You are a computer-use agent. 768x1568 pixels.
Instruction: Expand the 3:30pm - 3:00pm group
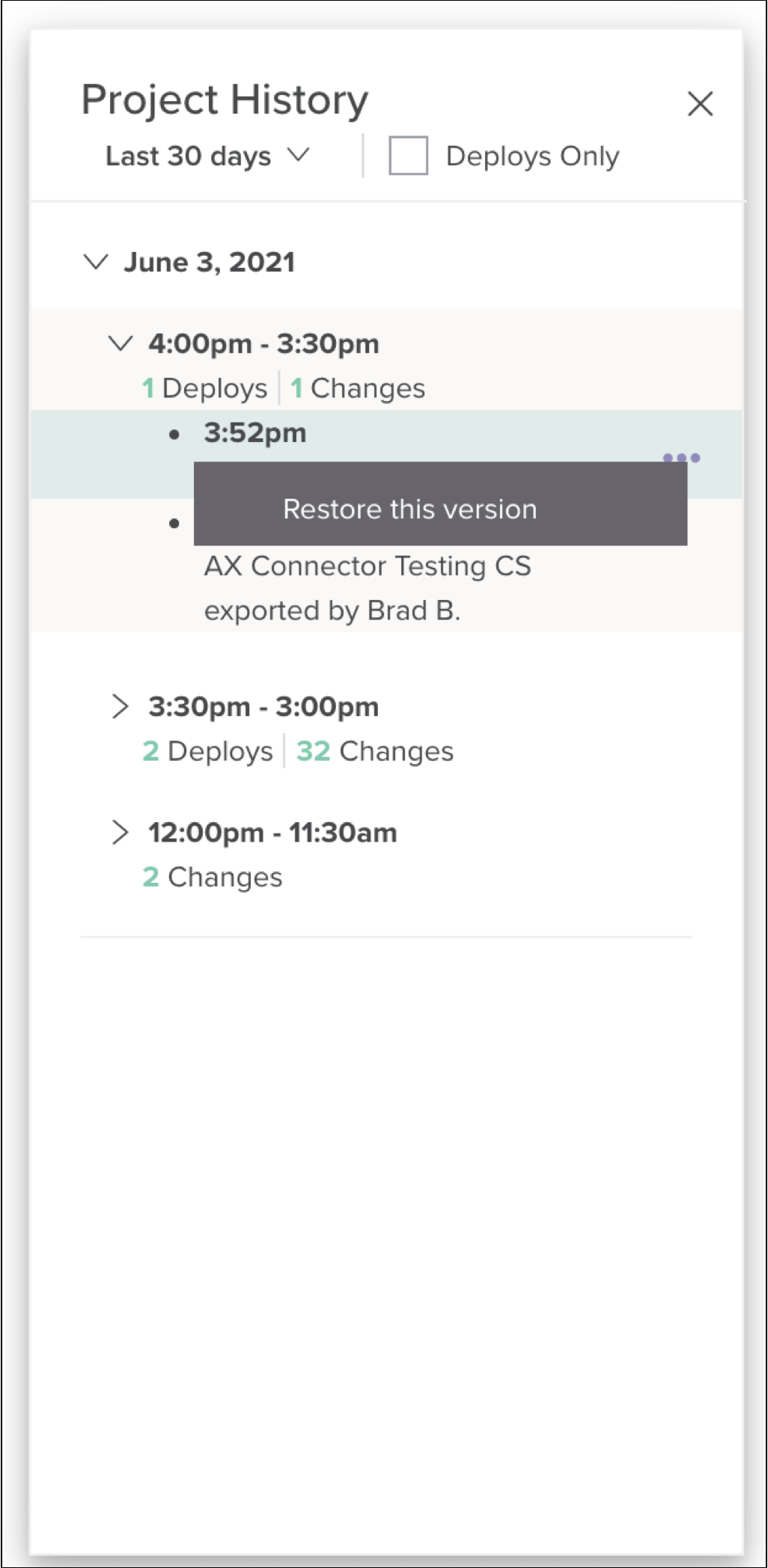(x=120, y=706)
